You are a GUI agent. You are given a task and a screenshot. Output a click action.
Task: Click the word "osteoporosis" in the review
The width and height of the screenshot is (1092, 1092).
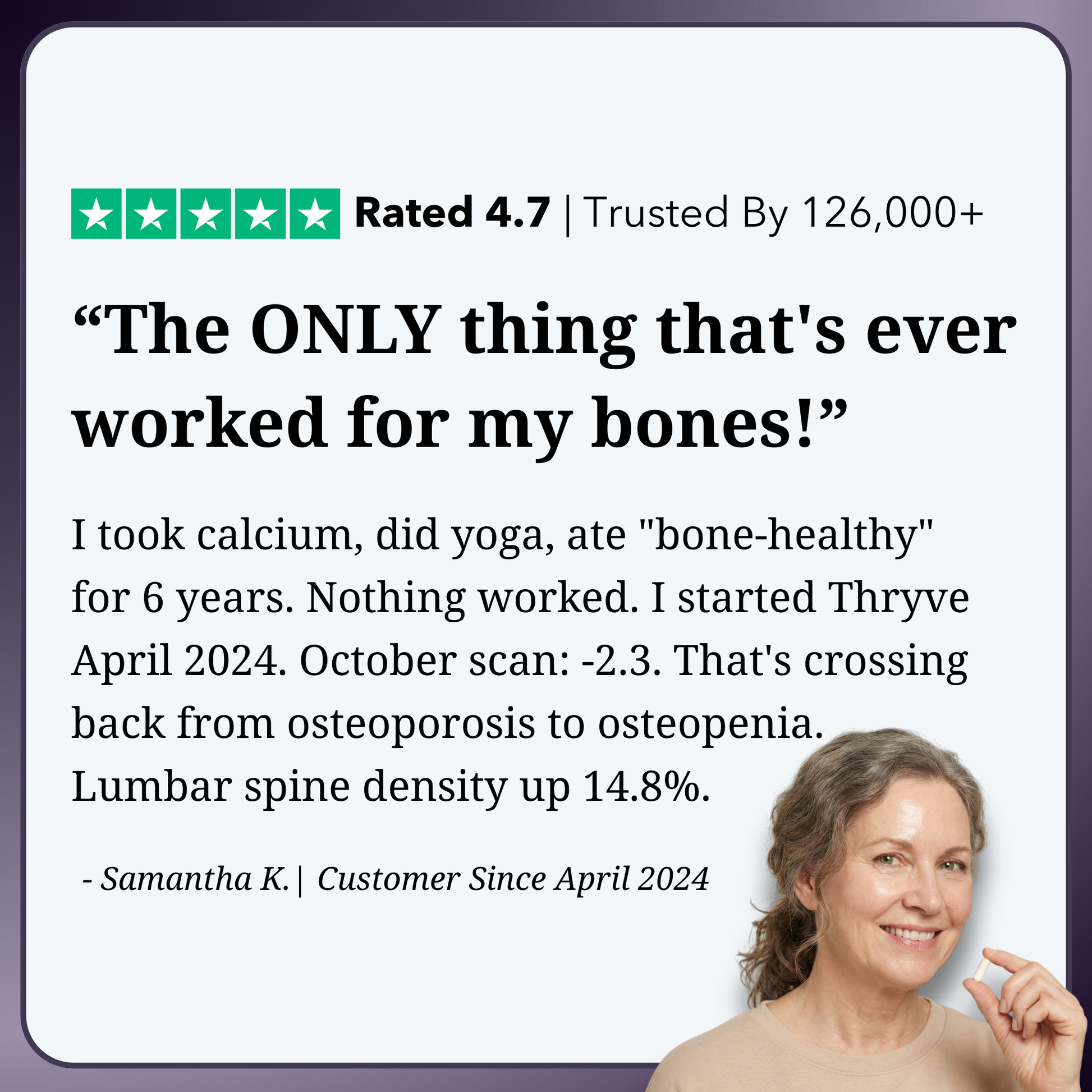411,724
